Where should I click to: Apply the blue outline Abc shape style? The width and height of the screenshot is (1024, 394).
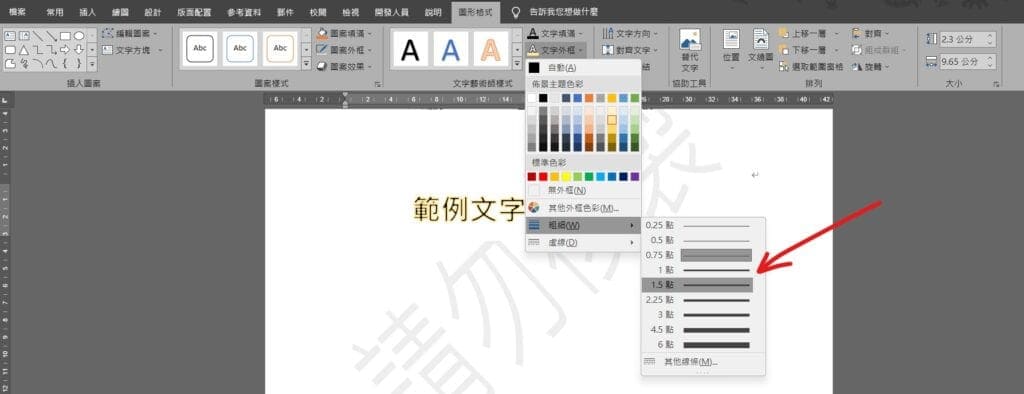click(x=240, y=48)
